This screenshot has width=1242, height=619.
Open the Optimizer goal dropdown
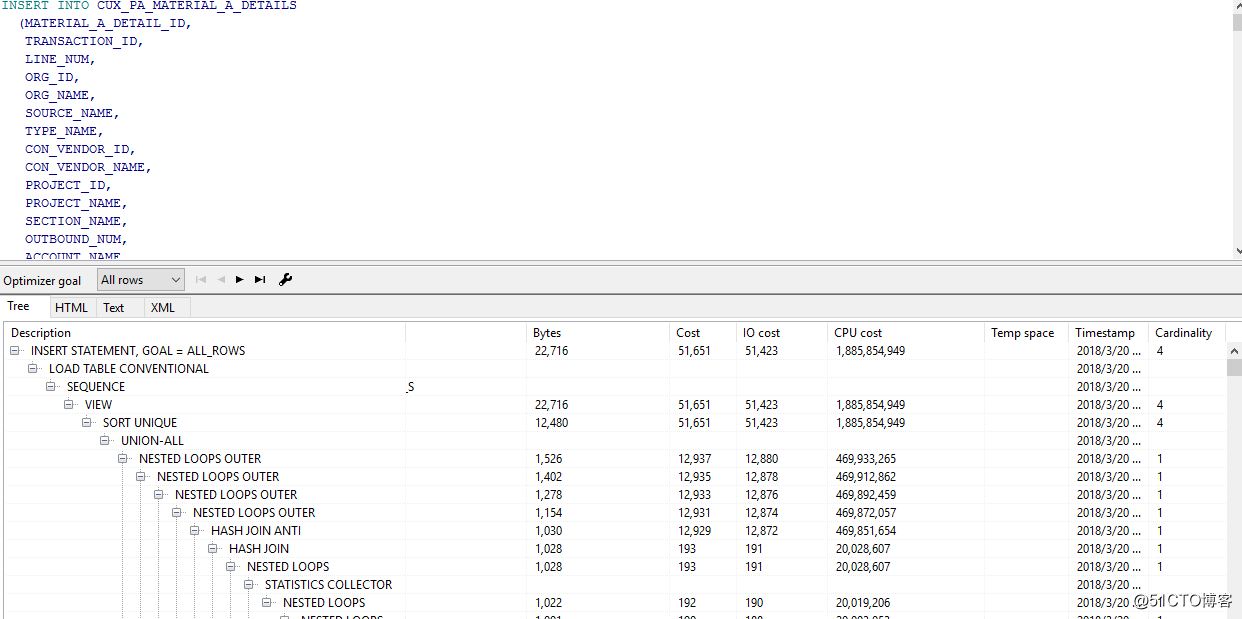(141, 280)
